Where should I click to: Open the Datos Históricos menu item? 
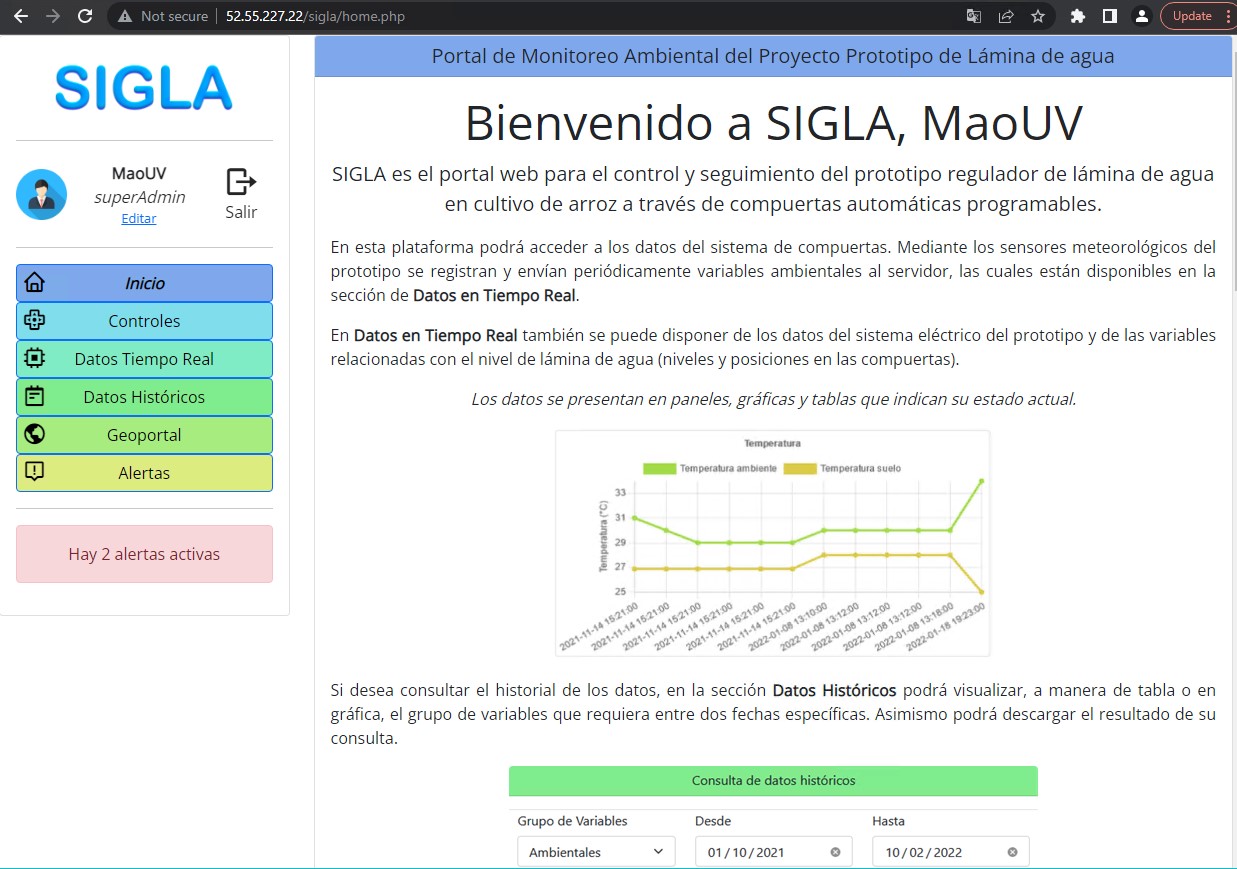tap(144, 397)
